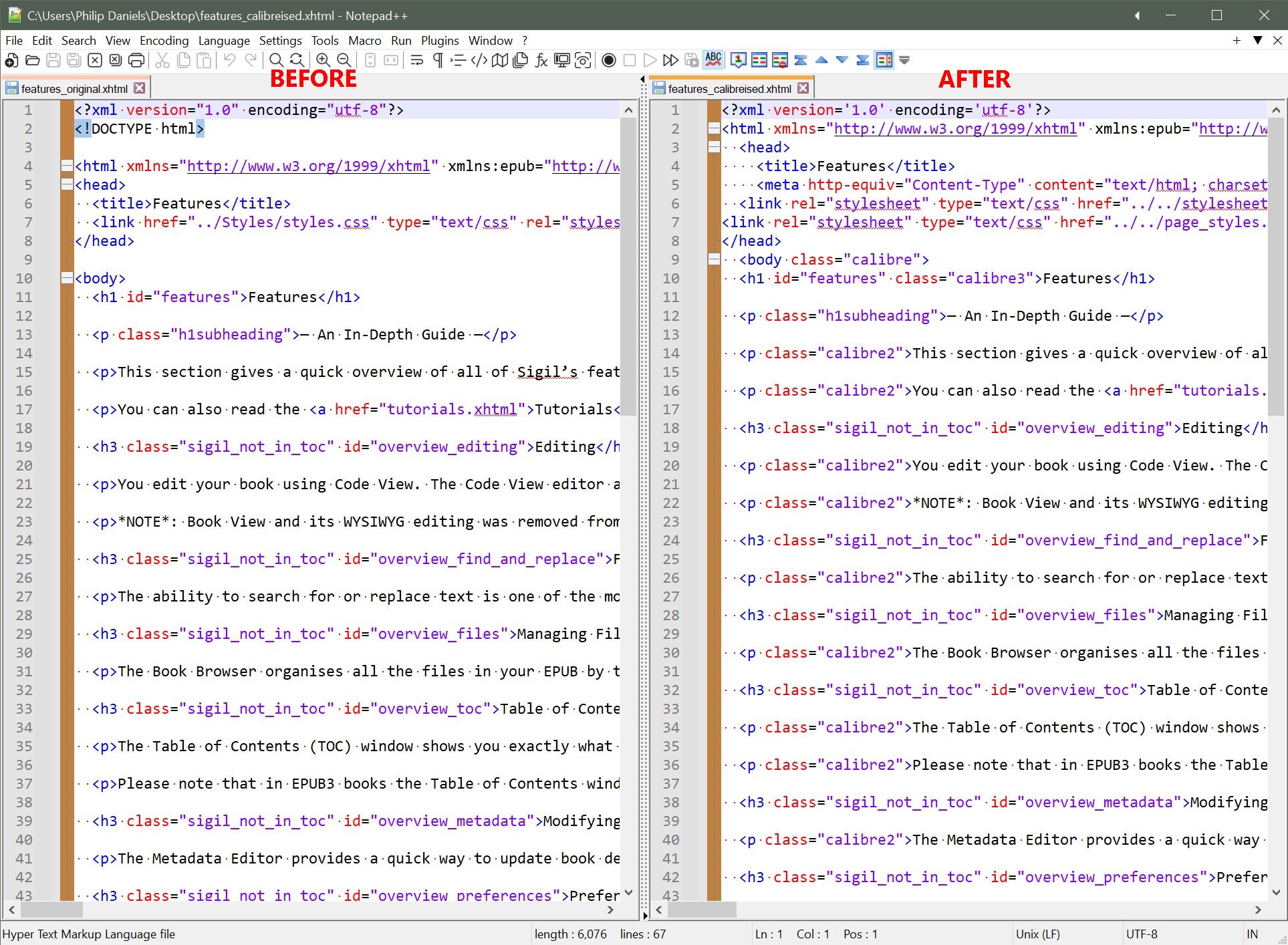
Task: Click the Open file folder icon
Action: [x=32, y=61]
